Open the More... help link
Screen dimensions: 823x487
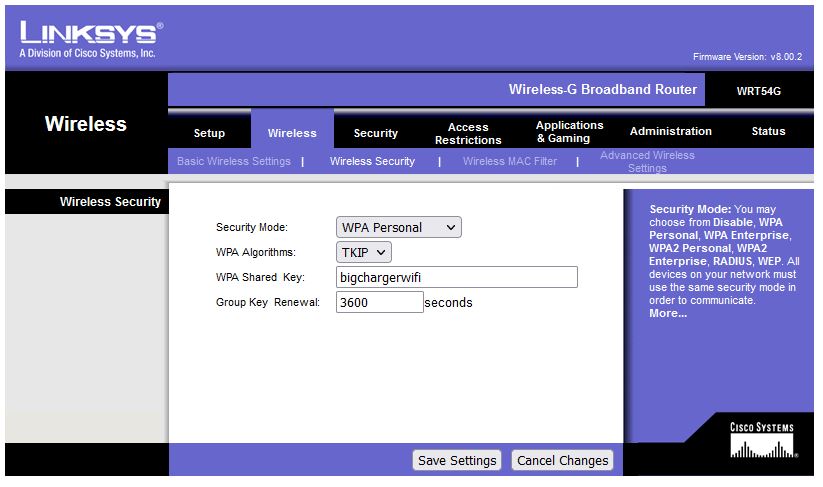click(668, 313)
